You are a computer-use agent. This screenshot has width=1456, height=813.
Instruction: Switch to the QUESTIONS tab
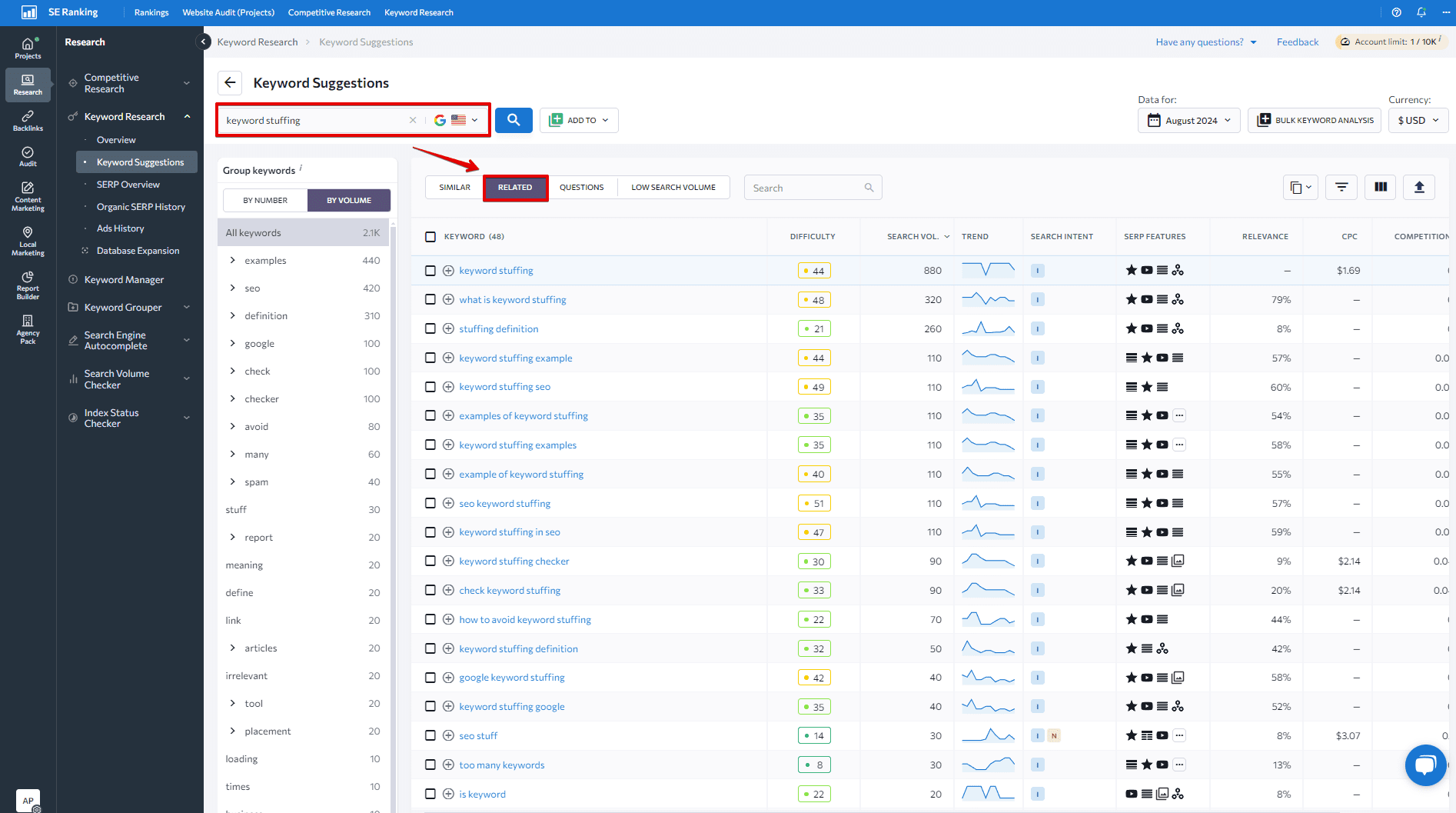tap(581, 187)
